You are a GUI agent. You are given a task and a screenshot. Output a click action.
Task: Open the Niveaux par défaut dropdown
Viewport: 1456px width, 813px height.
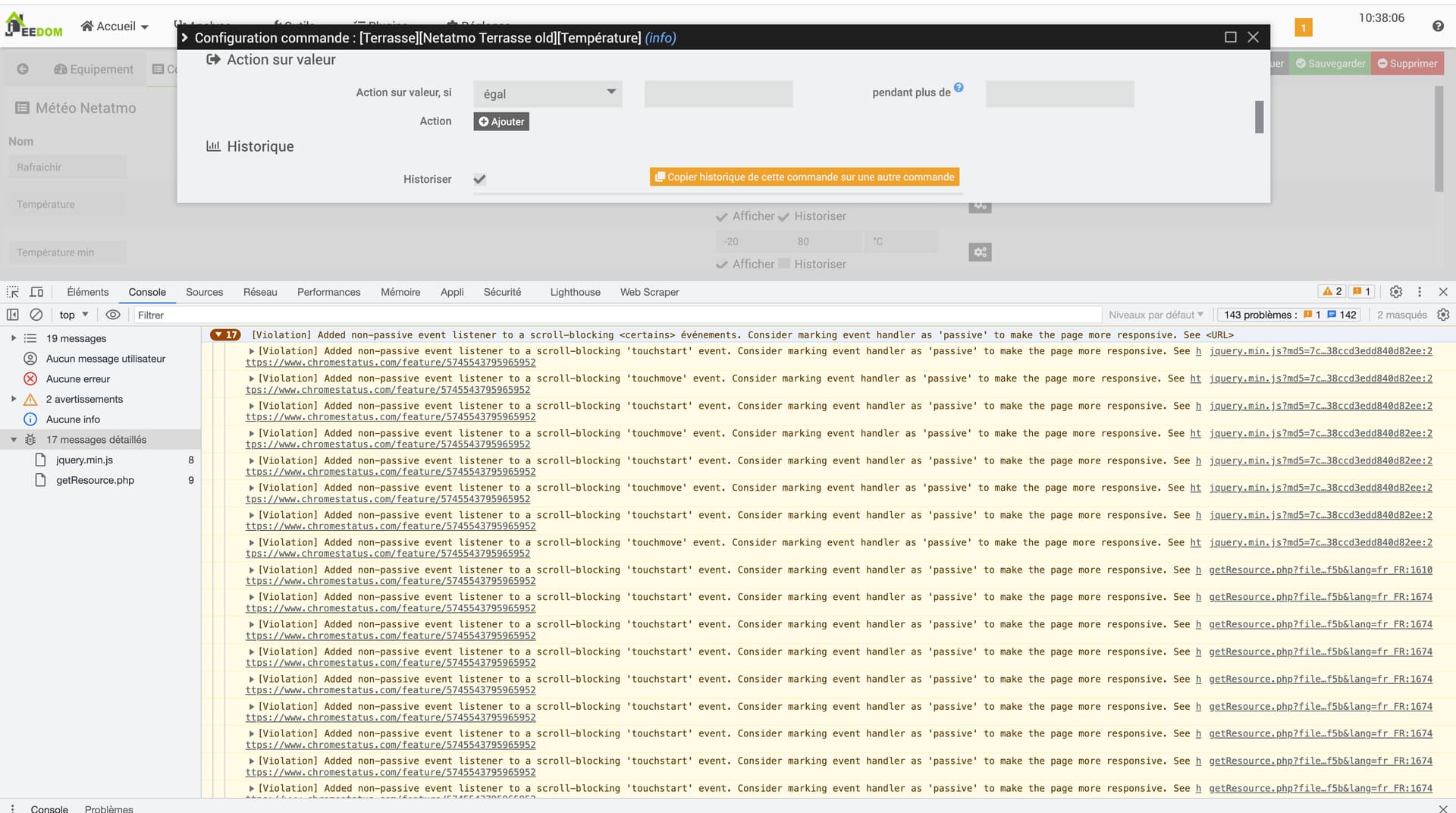point(1156,315)
